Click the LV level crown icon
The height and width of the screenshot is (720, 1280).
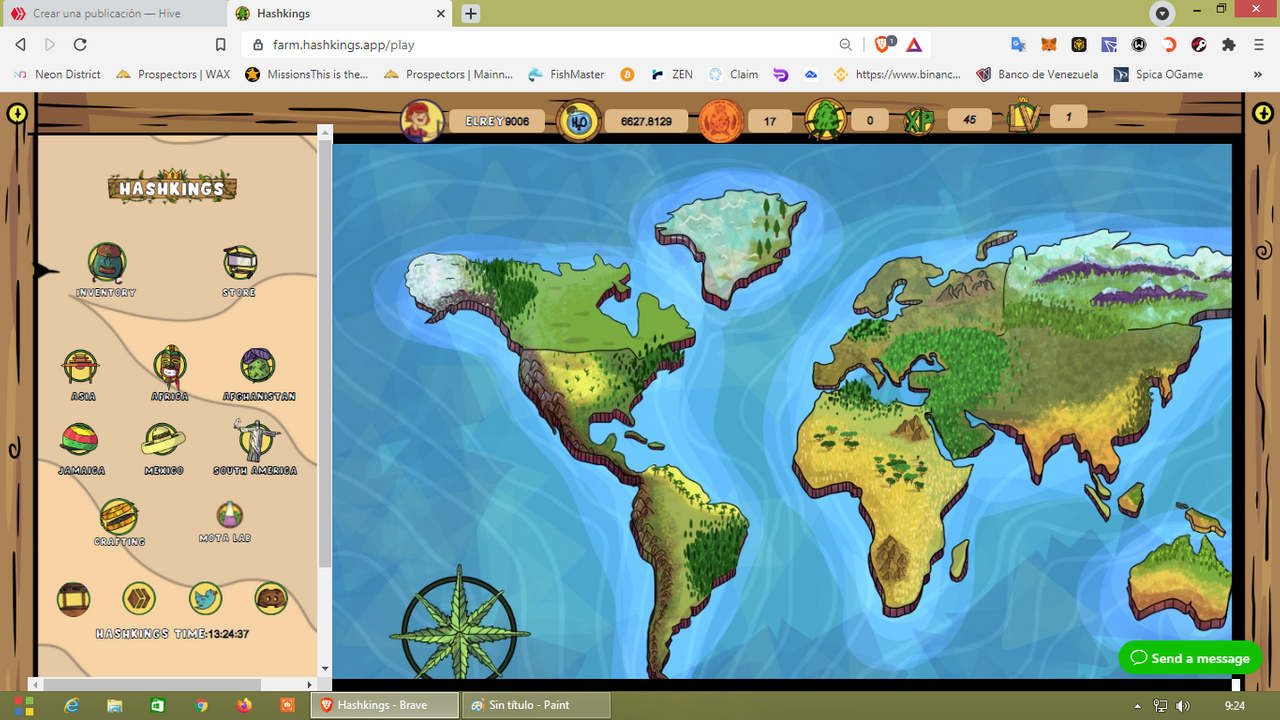point(1024,117)
